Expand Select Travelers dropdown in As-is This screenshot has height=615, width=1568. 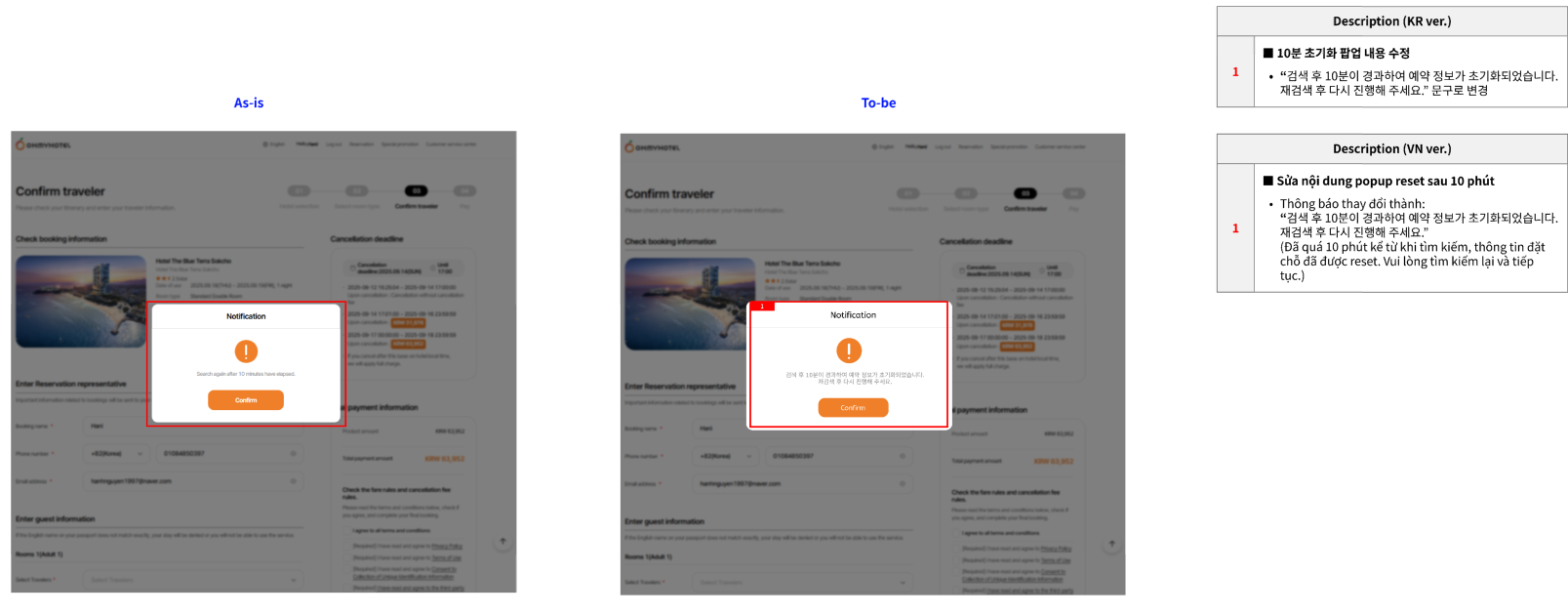(x=192, y=580)
